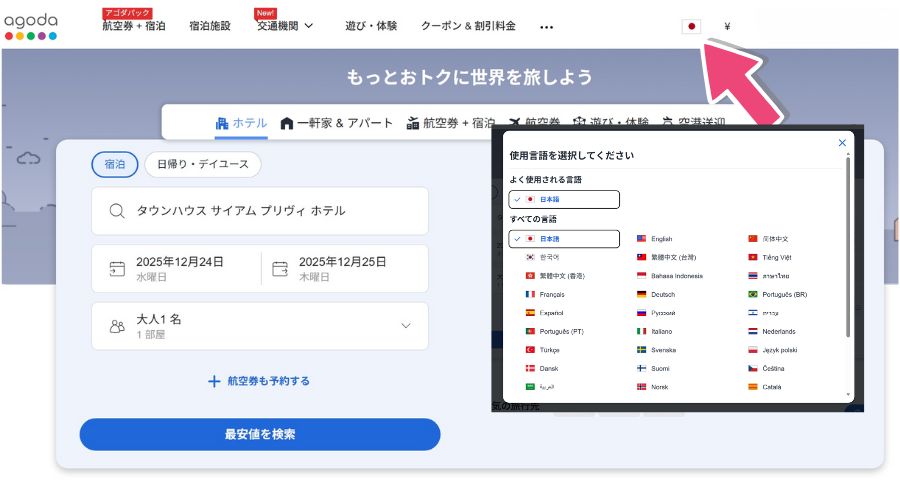
Task: Choose Português (PT) language
Action: (x=554, y=331)
